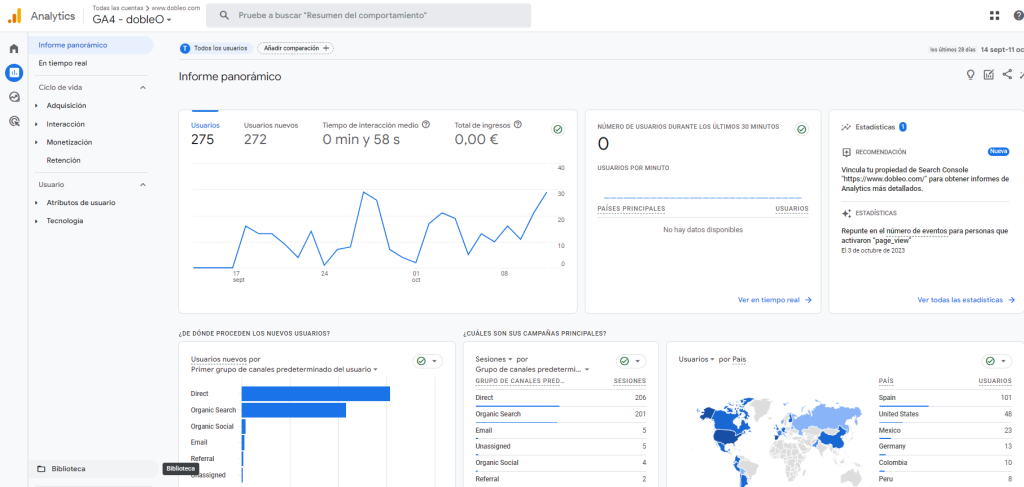The image size is (1024, 487).
Task: Open Insights lightbulb icon in report header
Action: [x=969, y=75]
